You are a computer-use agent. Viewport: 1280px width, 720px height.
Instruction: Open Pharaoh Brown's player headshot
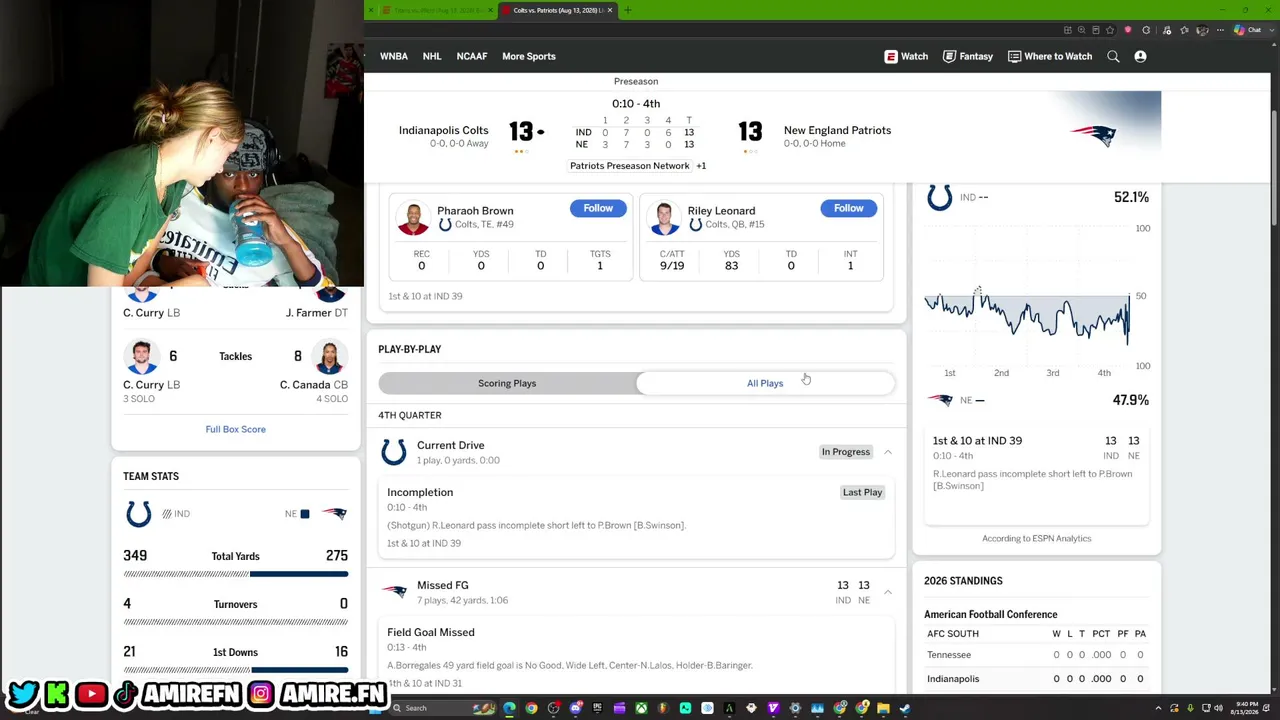click(x=413, y=218)
